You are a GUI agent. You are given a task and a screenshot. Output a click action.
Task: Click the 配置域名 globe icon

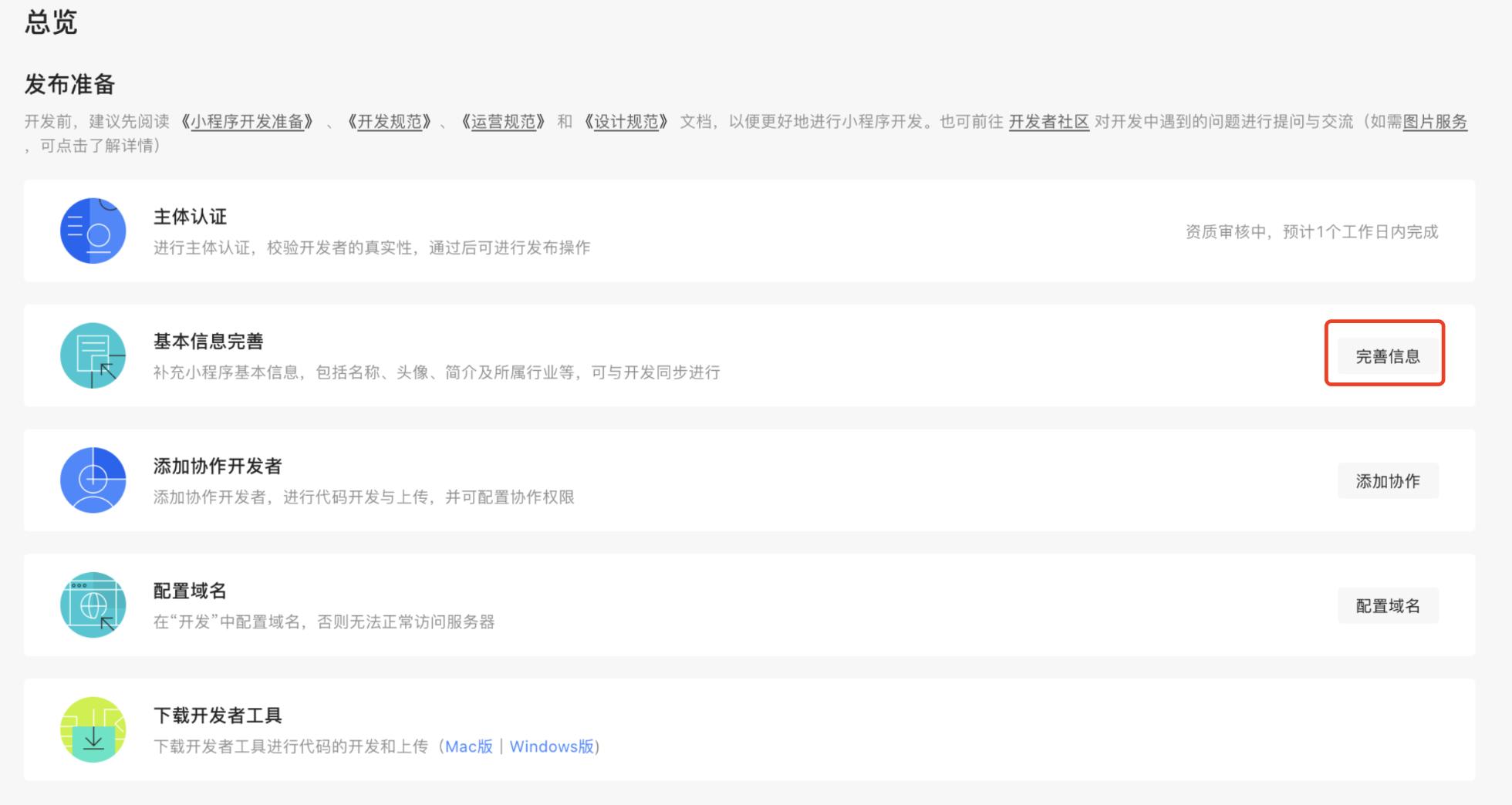(93, 605)
